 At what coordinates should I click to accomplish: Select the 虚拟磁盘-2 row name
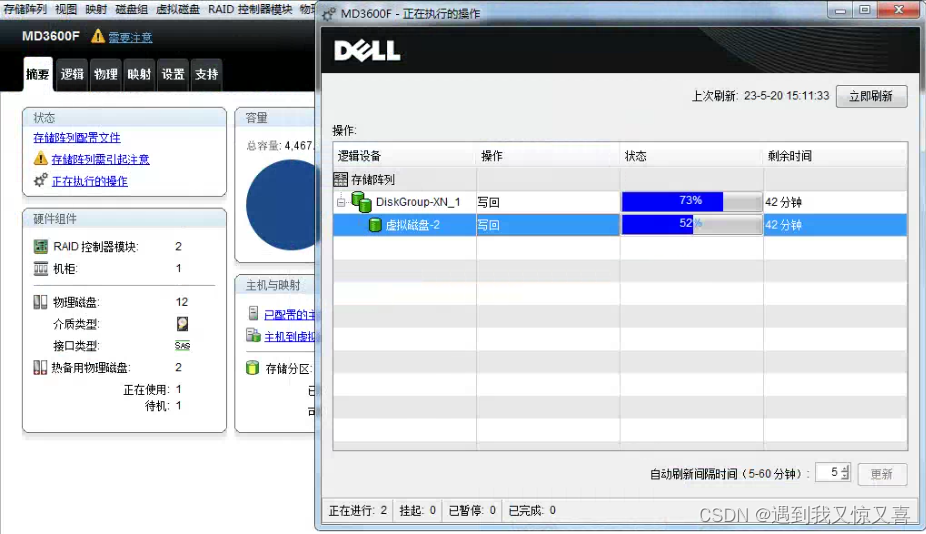[x=412, y=225]
